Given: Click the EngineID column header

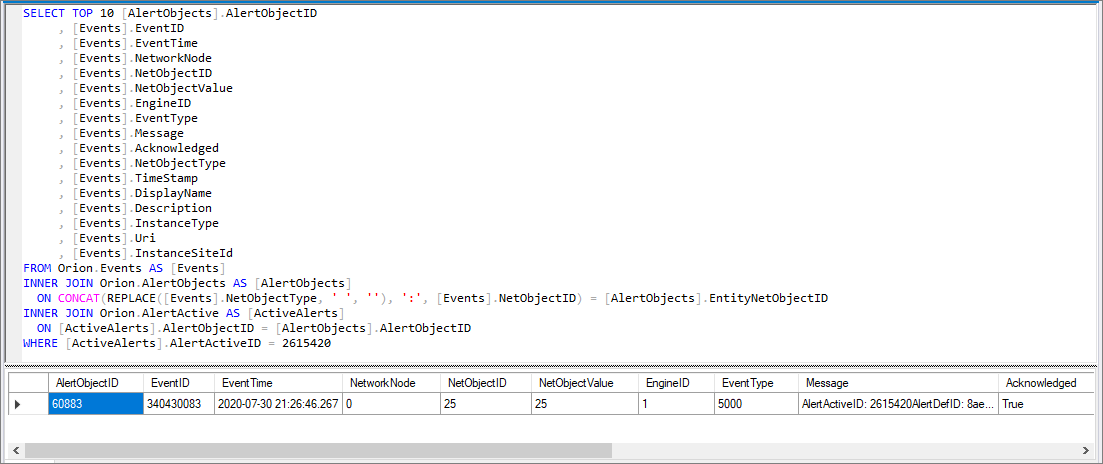Looking at the screenshot, I should pos(677,383).
